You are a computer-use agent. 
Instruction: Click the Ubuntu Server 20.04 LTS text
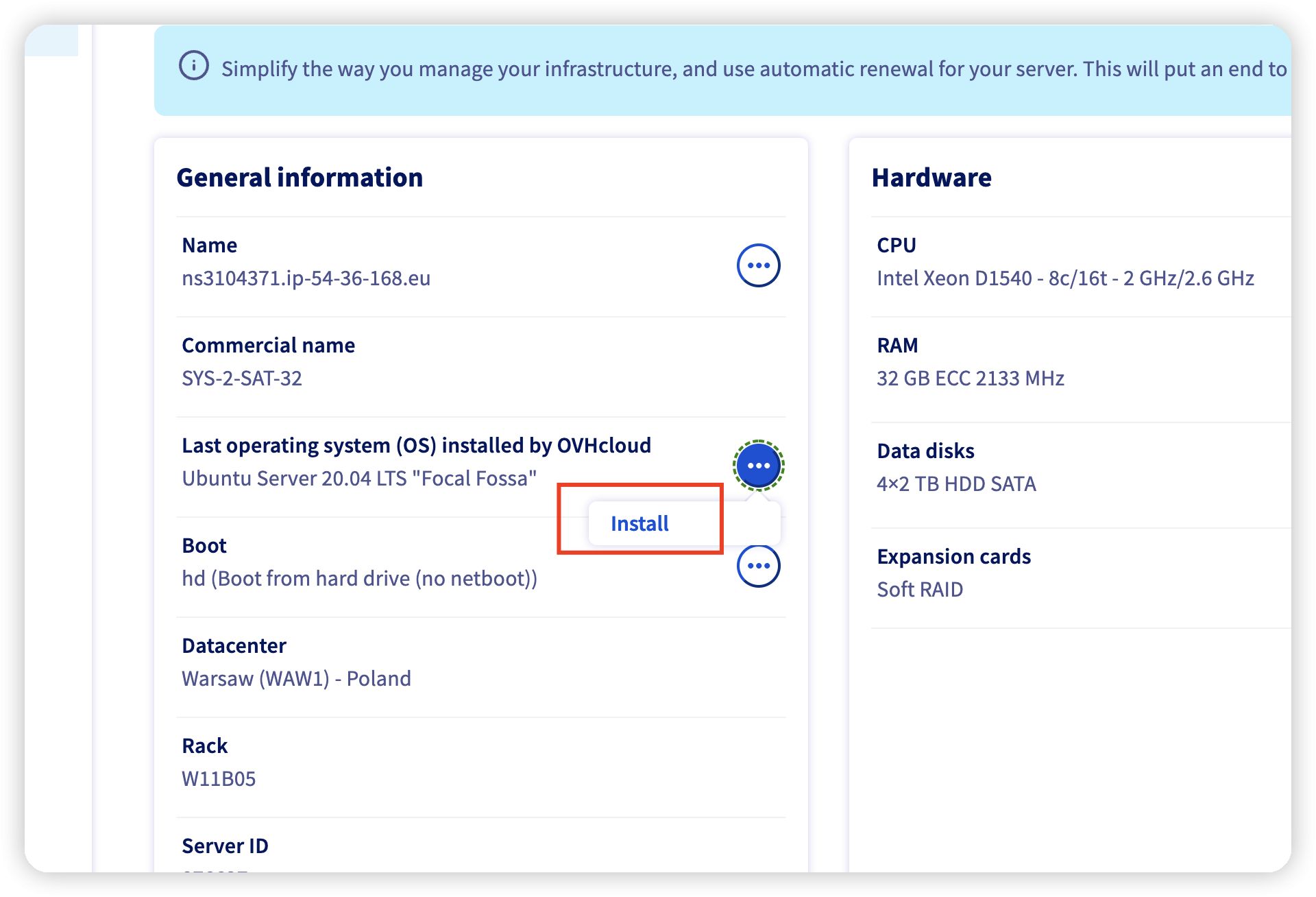coord(359,479)
